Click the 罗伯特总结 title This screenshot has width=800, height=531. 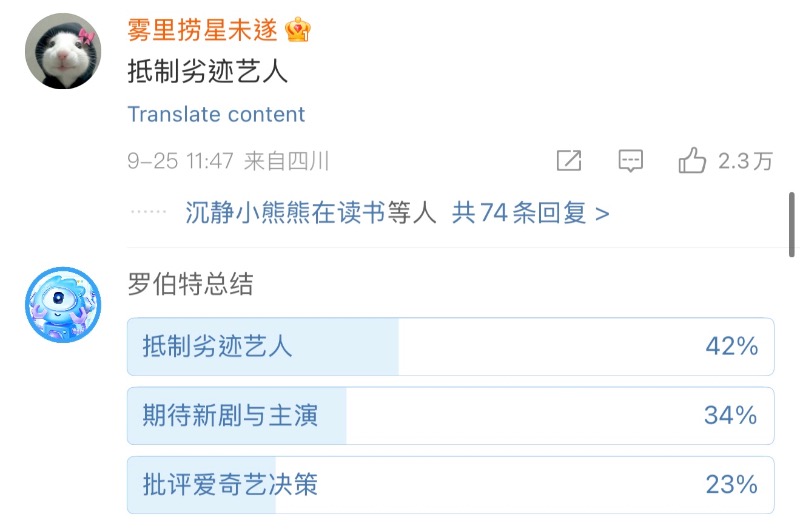coord(190,284)
